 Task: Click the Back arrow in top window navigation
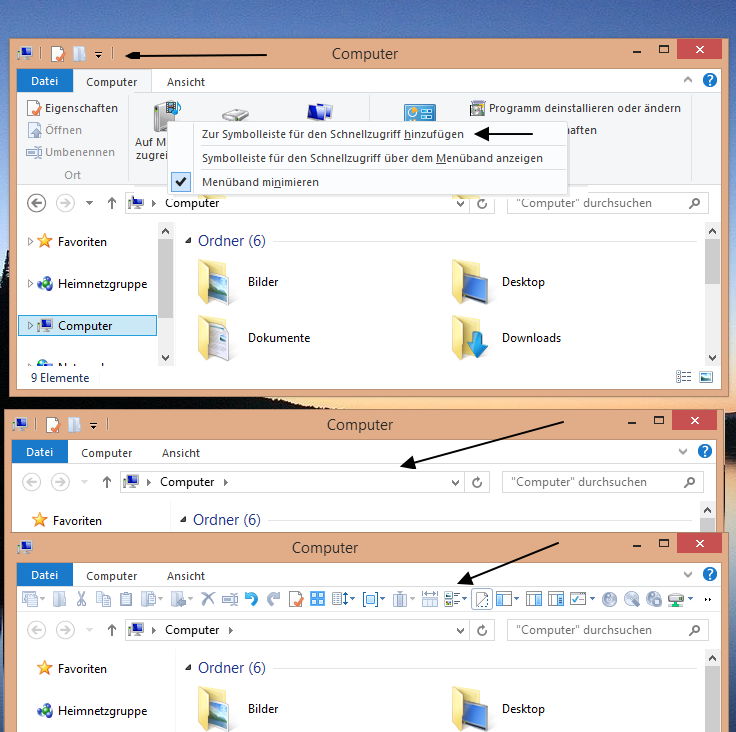(x=36, y=203)
